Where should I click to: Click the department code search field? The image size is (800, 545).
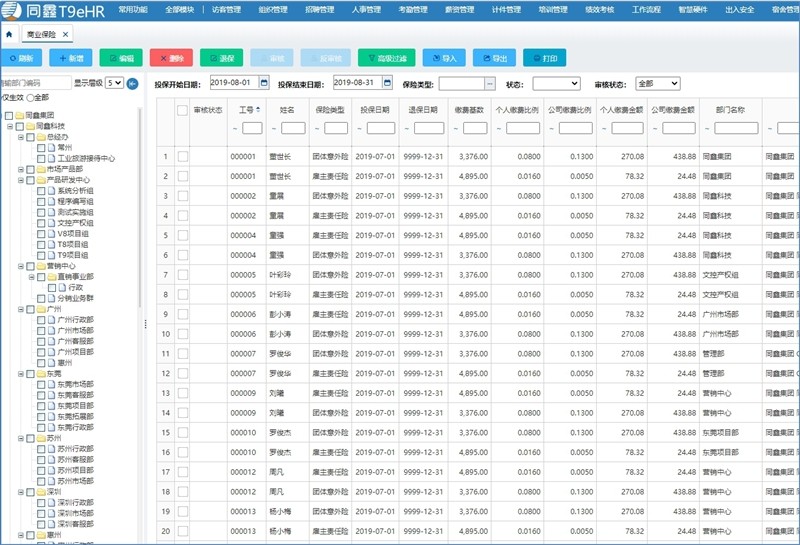tap(35, 83)
